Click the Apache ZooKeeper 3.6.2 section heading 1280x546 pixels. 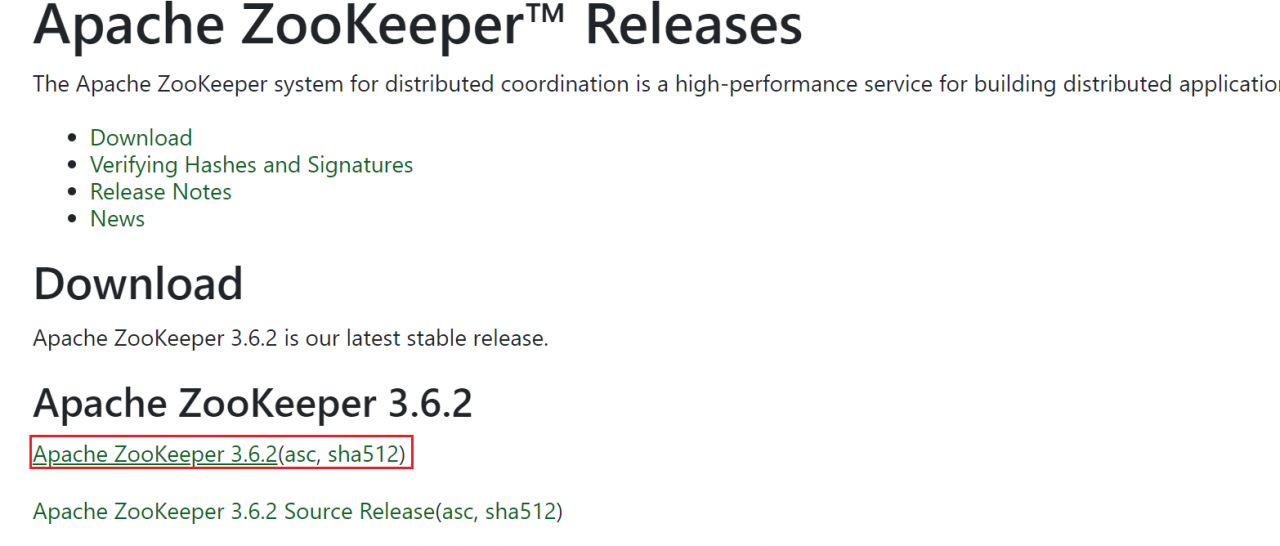click(252, 403)
